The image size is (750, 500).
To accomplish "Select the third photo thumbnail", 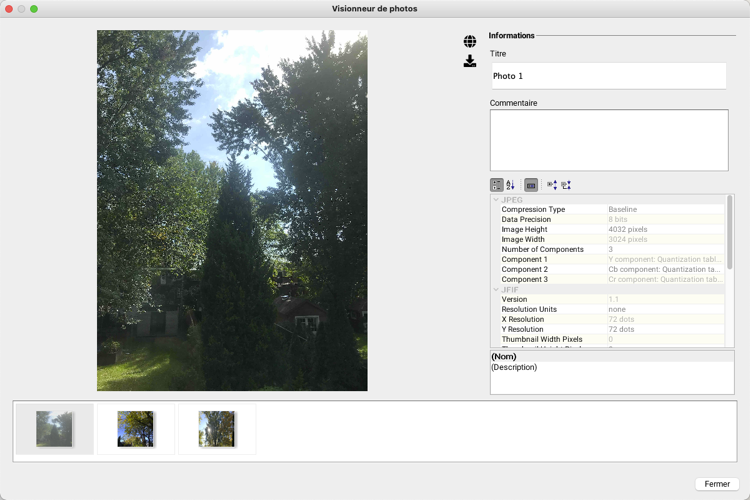I will [217, 429].
